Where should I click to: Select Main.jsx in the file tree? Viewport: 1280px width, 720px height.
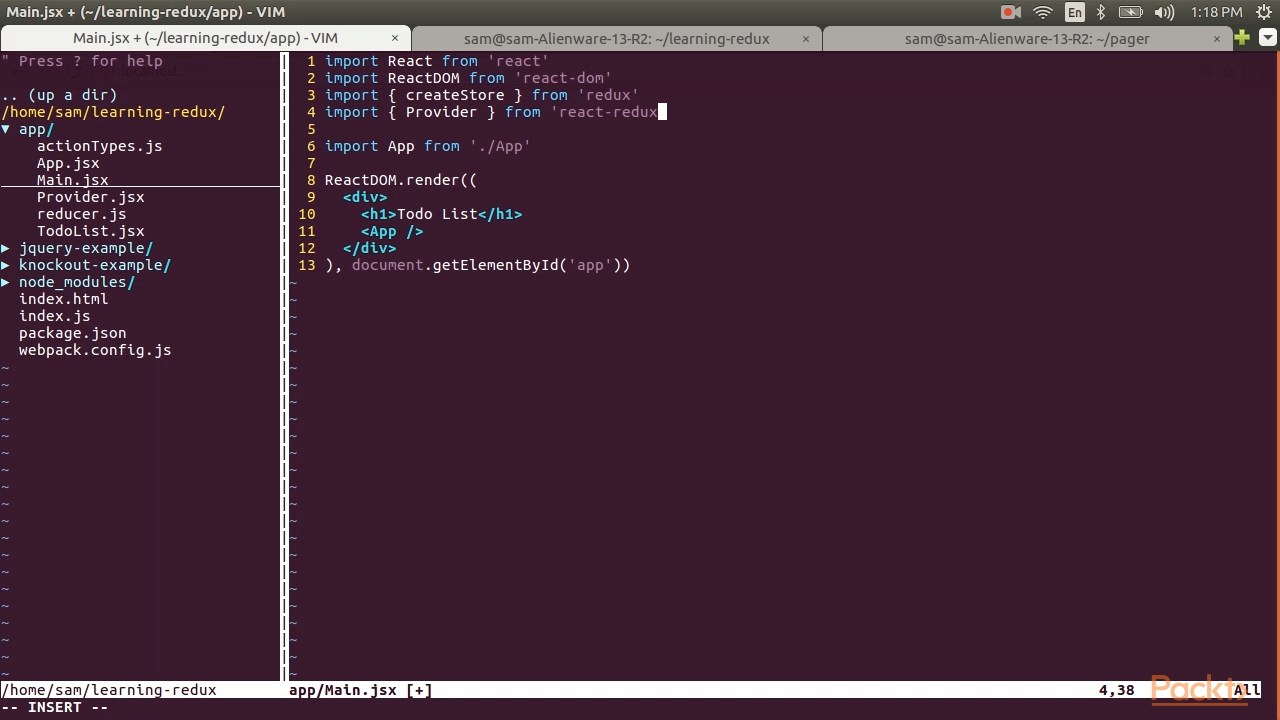click(x=72, y=180)
